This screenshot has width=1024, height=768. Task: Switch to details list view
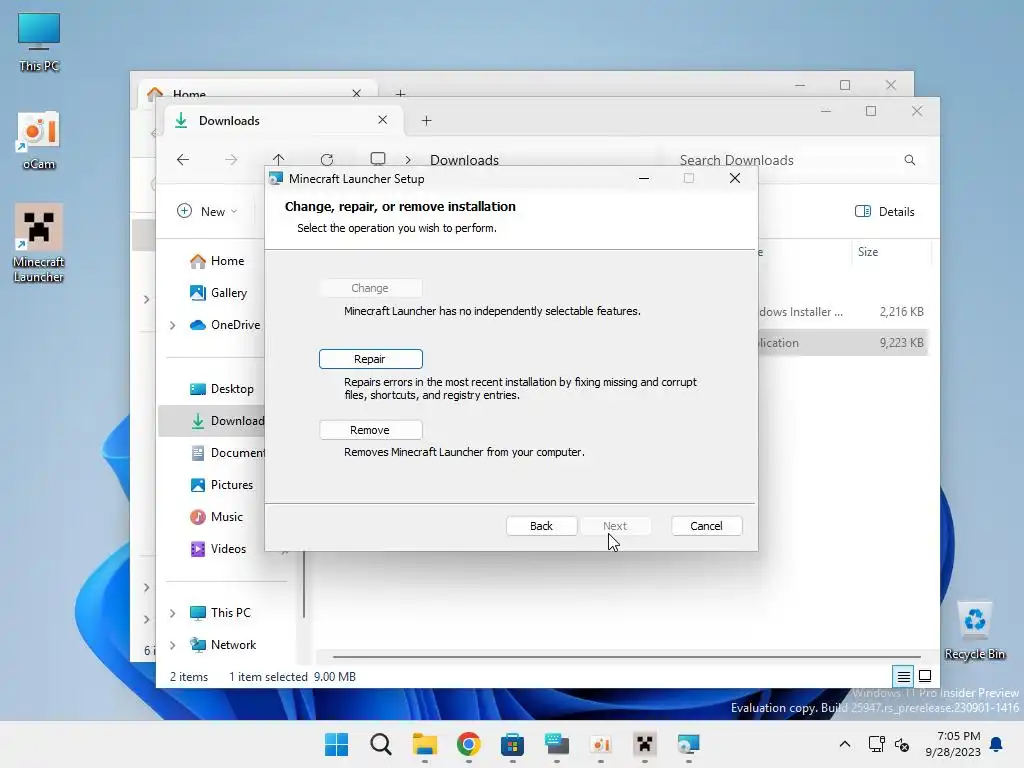903,676
